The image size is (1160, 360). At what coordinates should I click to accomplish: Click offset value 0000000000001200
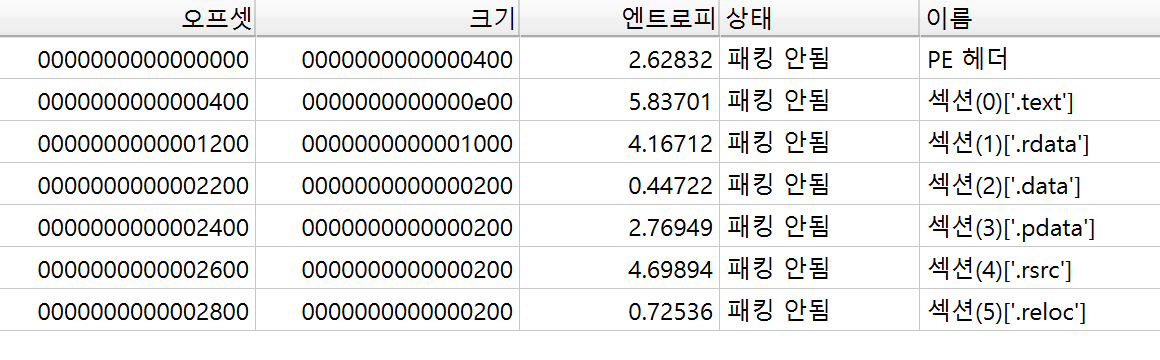pyautogui.click(x=143, y=143)
